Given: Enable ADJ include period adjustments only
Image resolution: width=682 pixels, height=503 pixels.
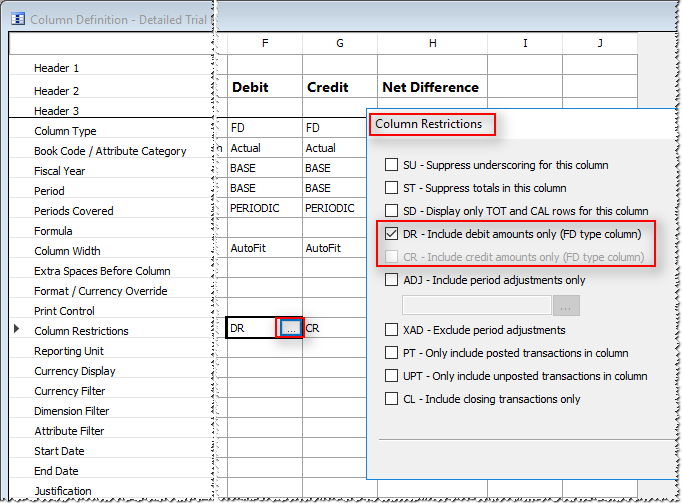Looking at the screenshot, I should [x=393, y=280].
